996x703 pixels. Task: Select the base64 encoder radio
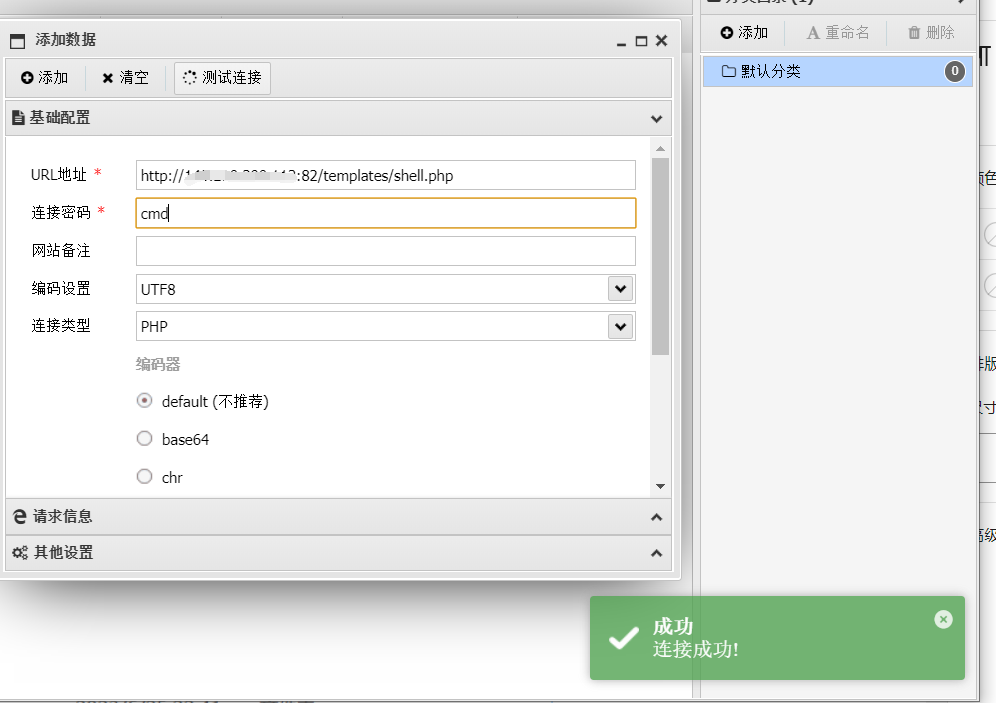145,438
